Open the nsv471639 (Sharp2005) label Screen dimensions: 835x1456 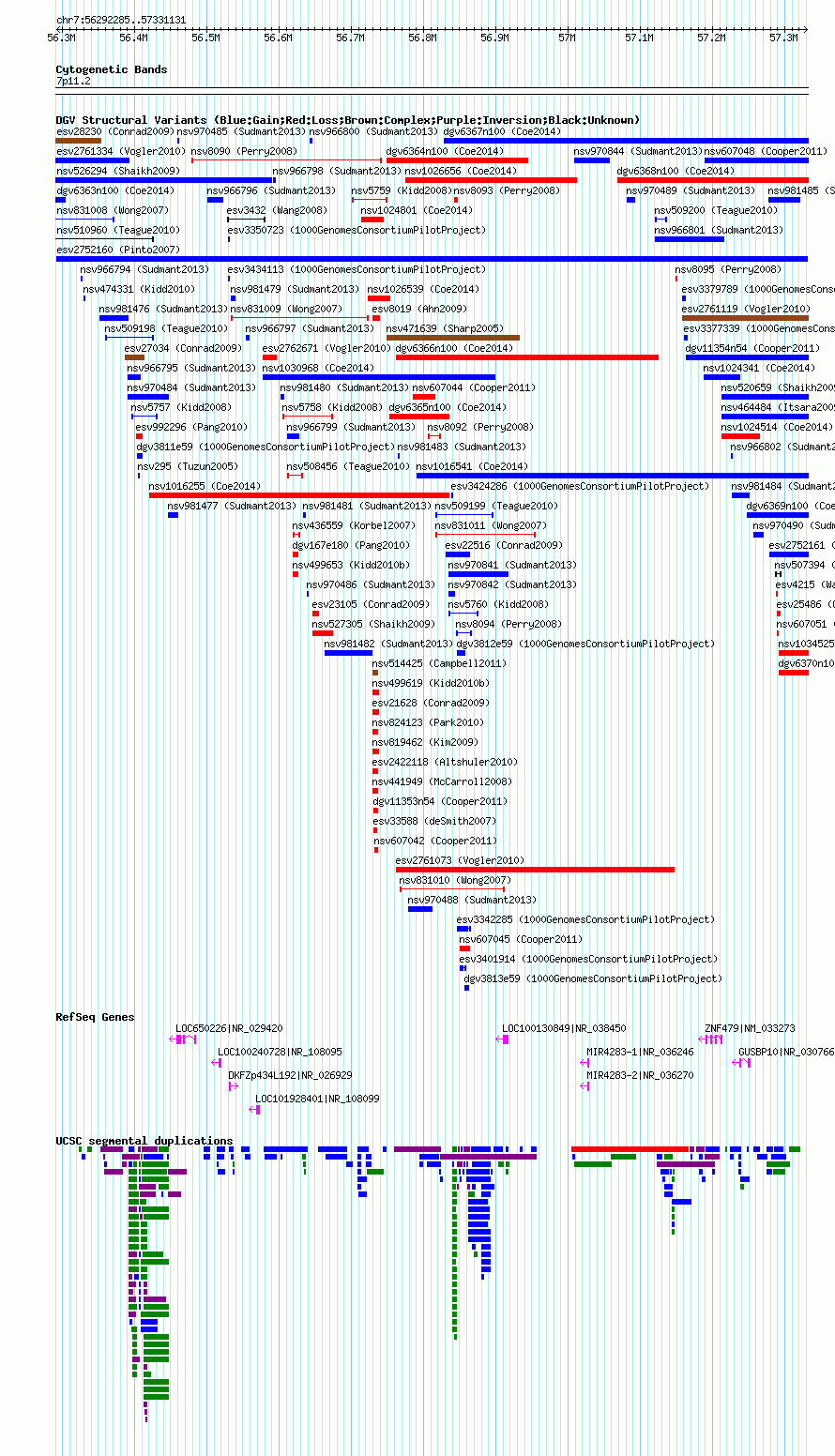(x=445, y=328)
